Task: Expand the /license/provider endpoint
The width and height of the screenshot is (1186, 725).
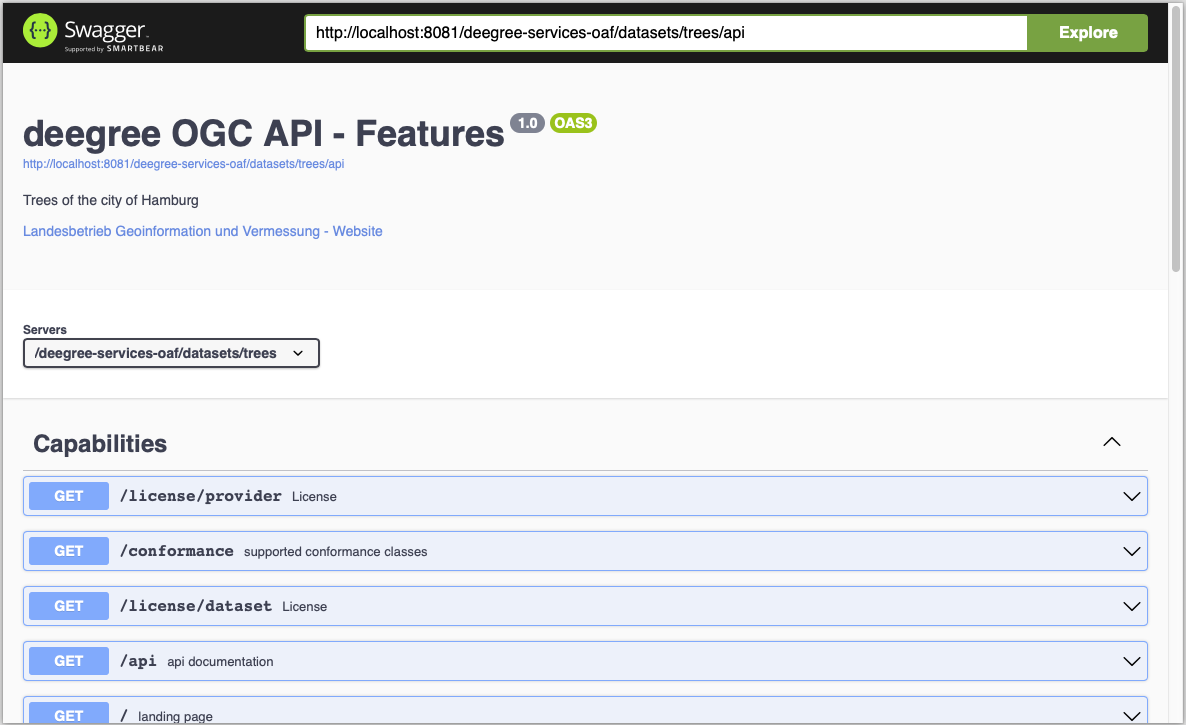Action: click(x=1131, y=496)
